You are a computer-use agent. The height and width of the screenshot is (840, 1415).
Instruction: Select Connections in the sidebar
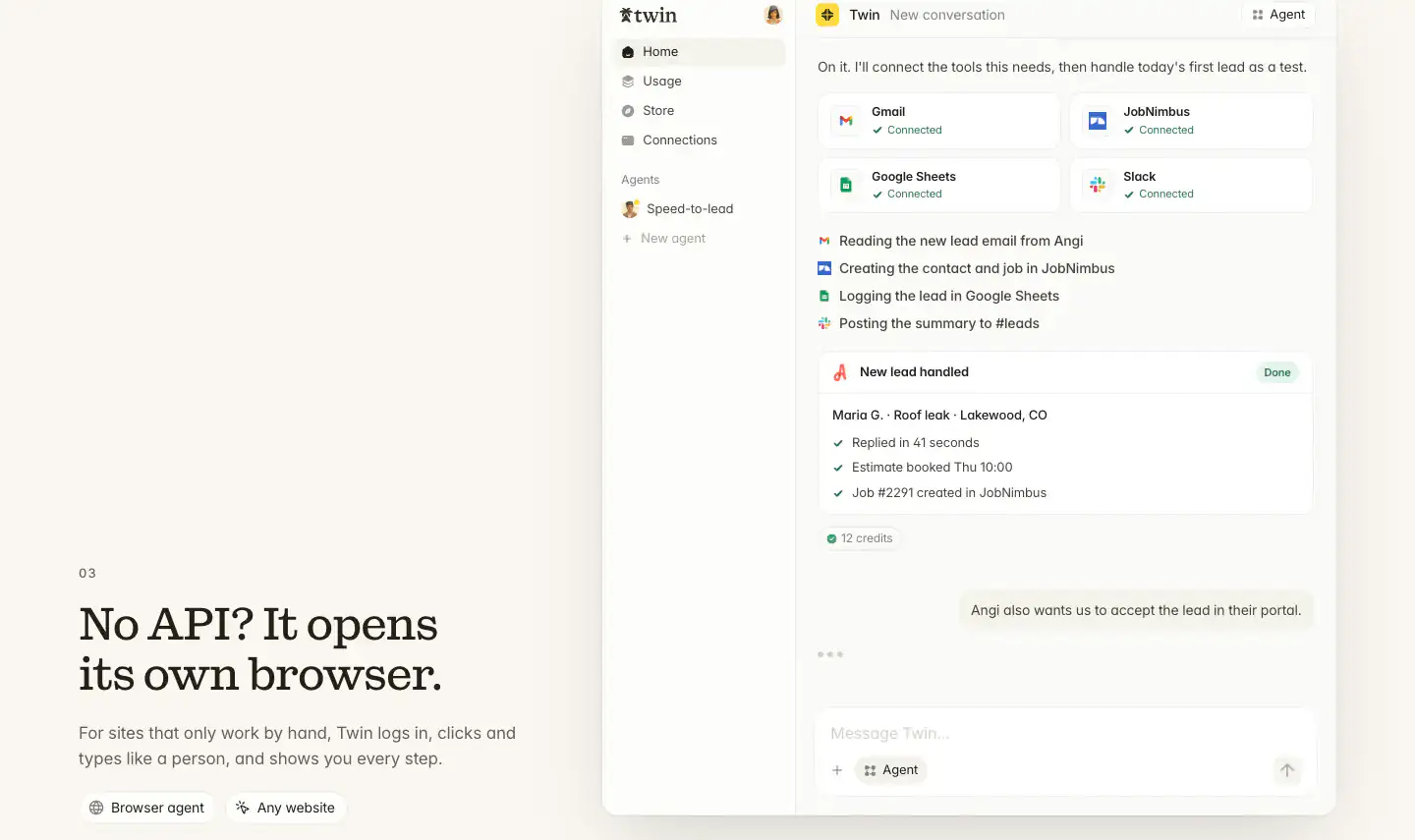(x=700, y=140)
